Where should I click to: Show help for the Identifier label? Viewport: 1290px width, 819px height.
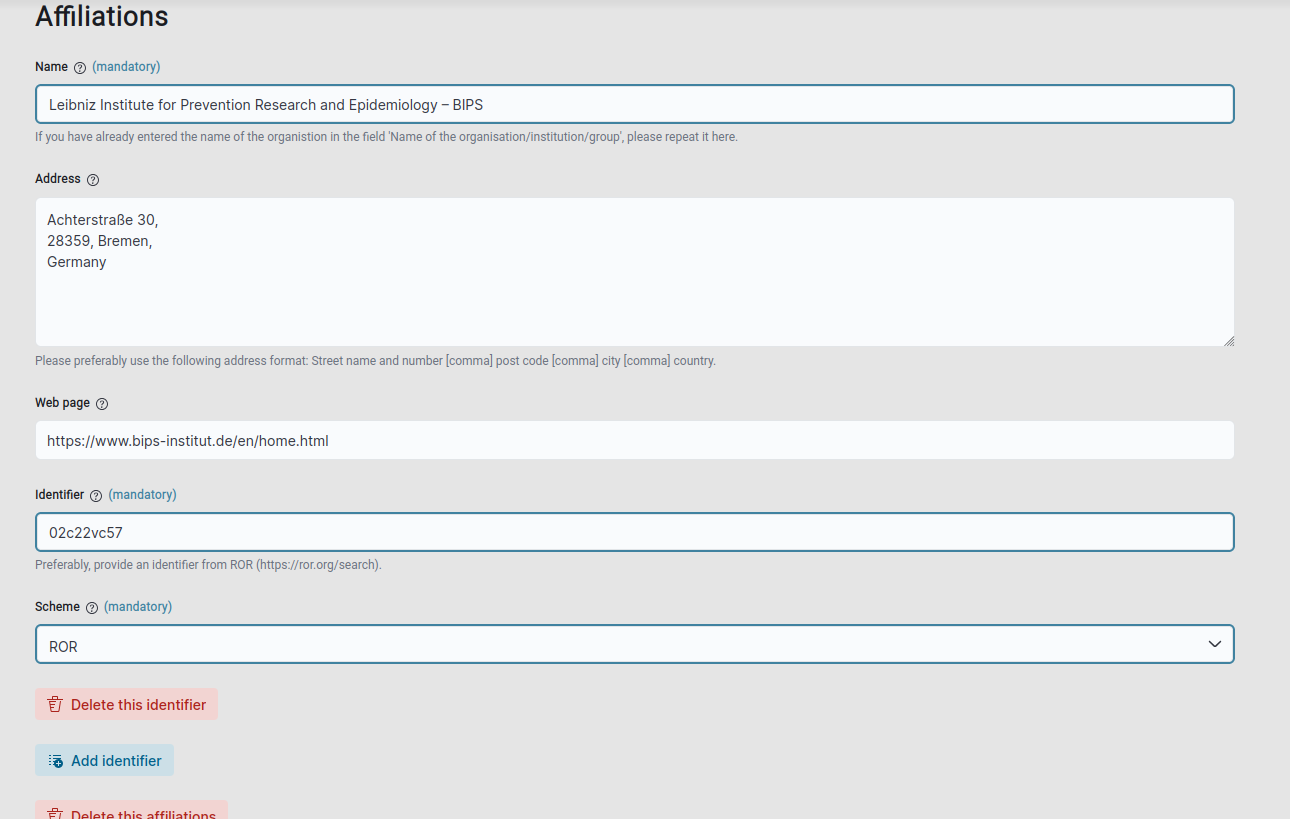96,496
